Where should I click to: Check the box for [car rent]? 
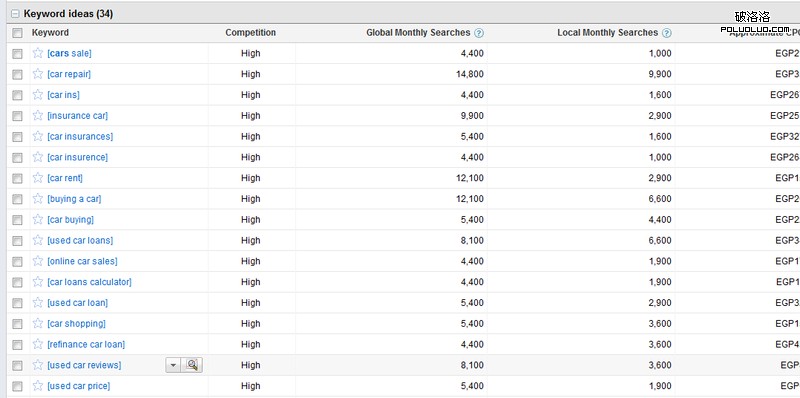[17, 178]
